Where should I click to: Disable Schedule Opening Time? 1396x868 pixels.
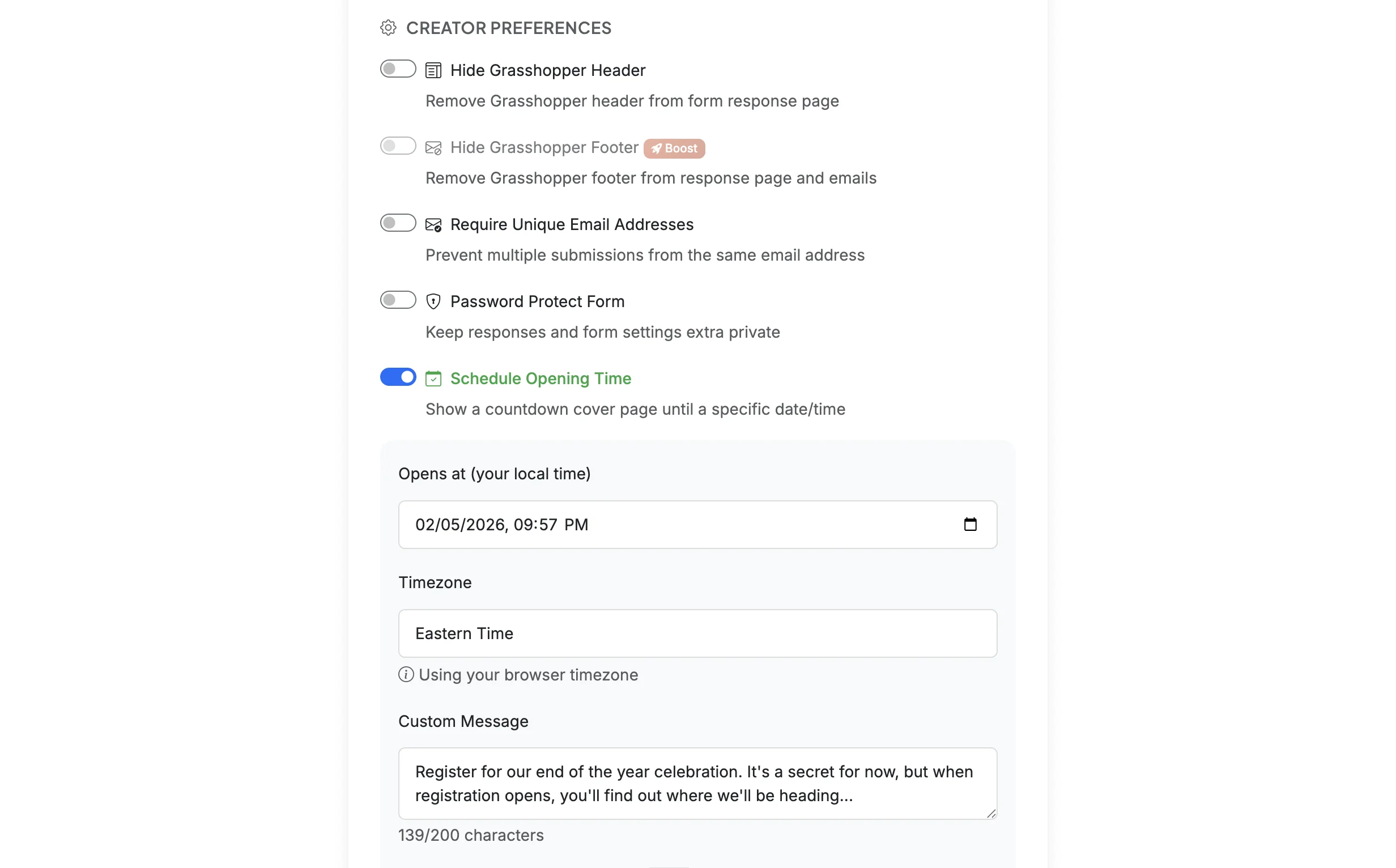coord(398,377)
